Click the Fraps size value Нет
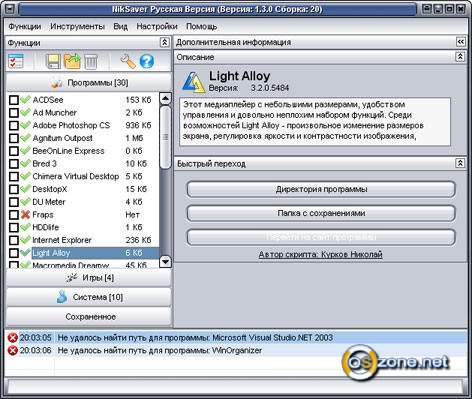Viewport: 472px width, 399px height. point(132,215)
